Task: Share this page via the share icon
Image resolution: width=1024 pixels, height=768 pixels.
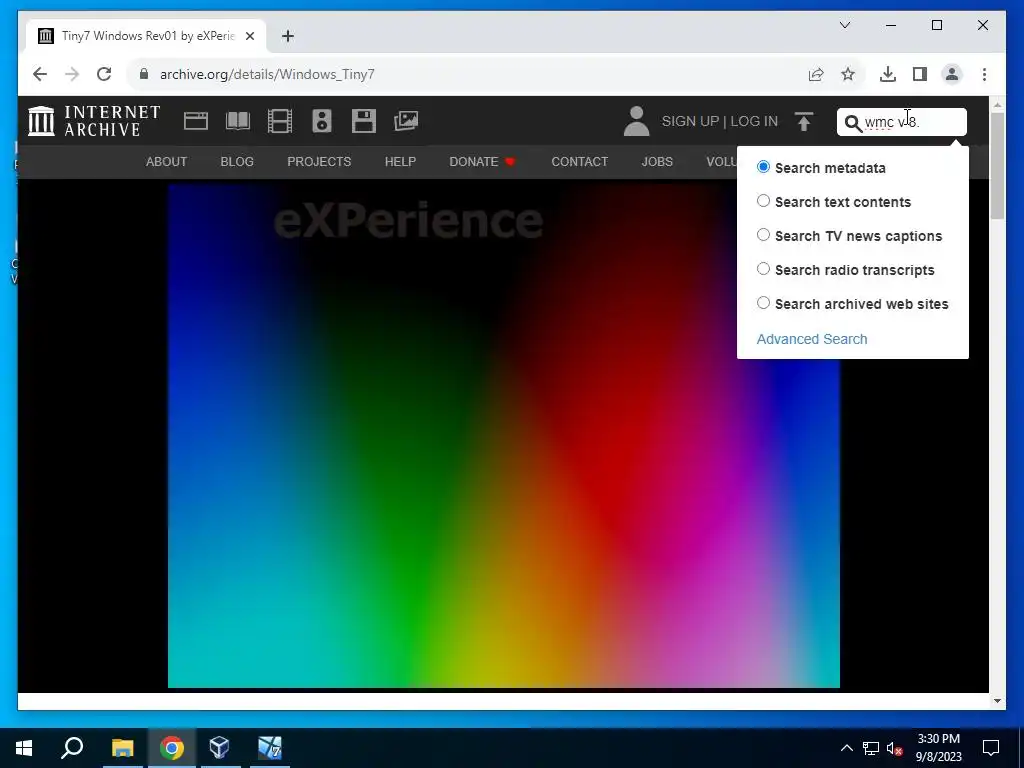Action: (816, 74)
